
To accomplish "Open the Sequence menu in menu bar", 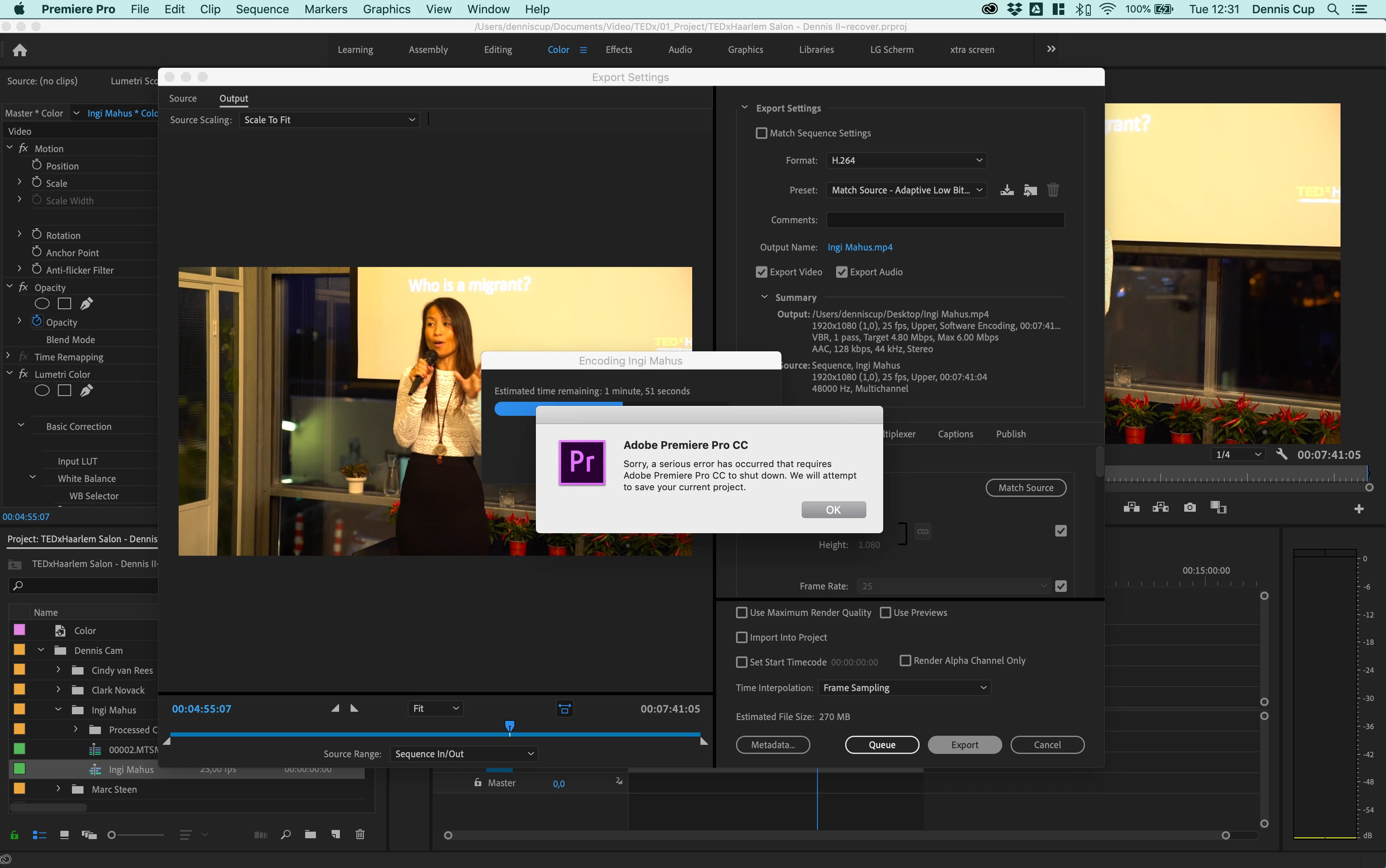I will pos(262,9).
